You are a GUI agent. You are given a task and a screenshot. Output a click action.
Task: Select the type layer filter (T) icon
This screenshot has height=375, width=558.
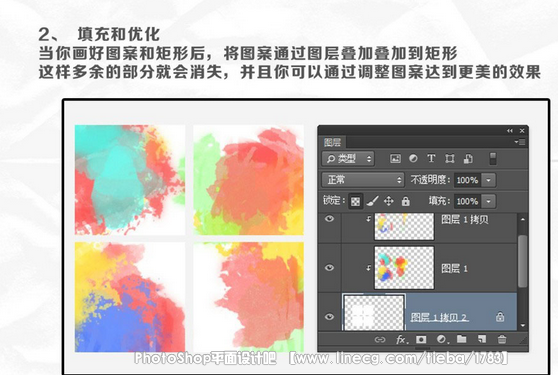pos(431,158)
